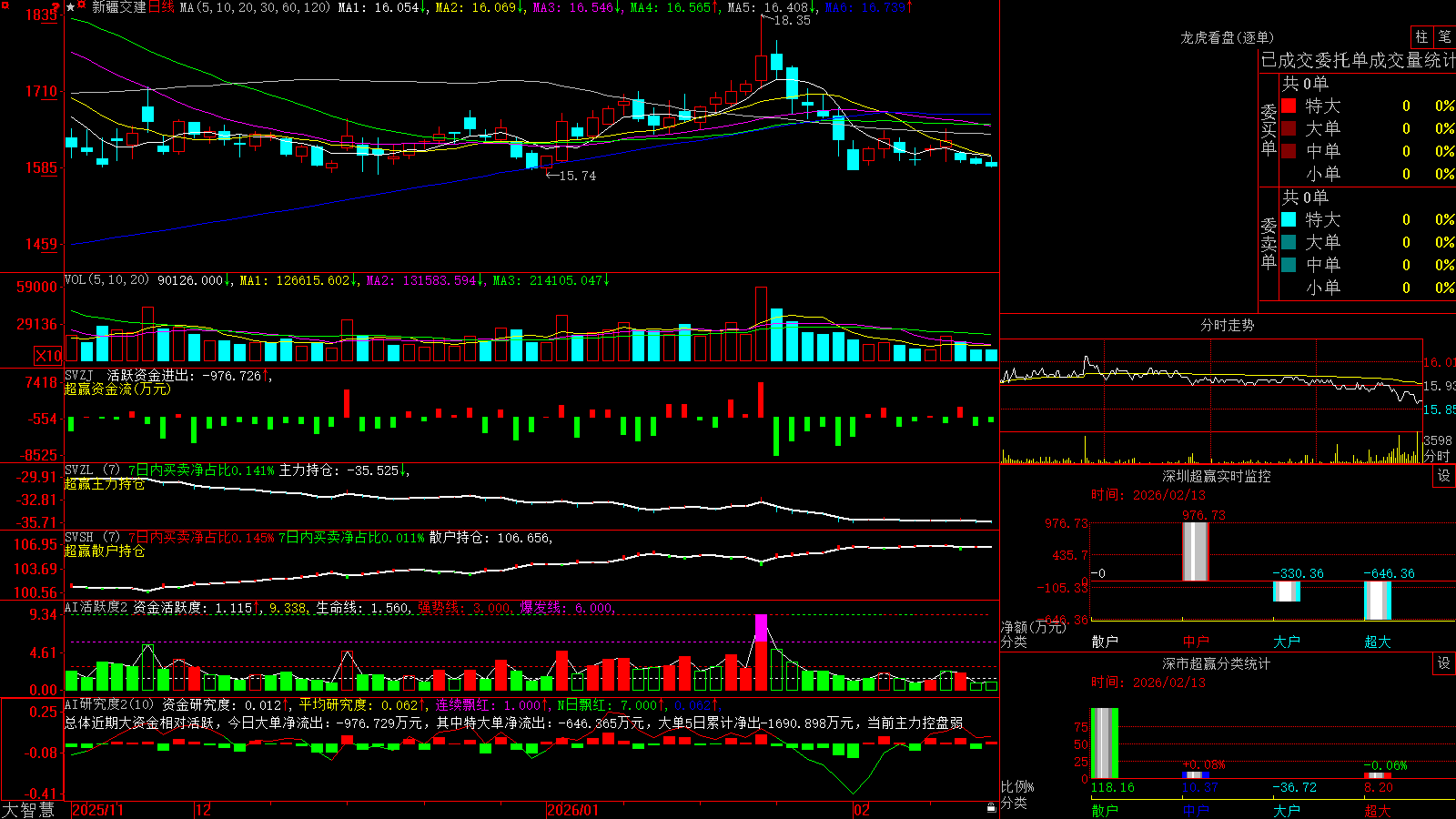Viewport: 1456px width, 819px height.
Task: Click the 委卖单 section label
Action: click(x=1269, y=243)
